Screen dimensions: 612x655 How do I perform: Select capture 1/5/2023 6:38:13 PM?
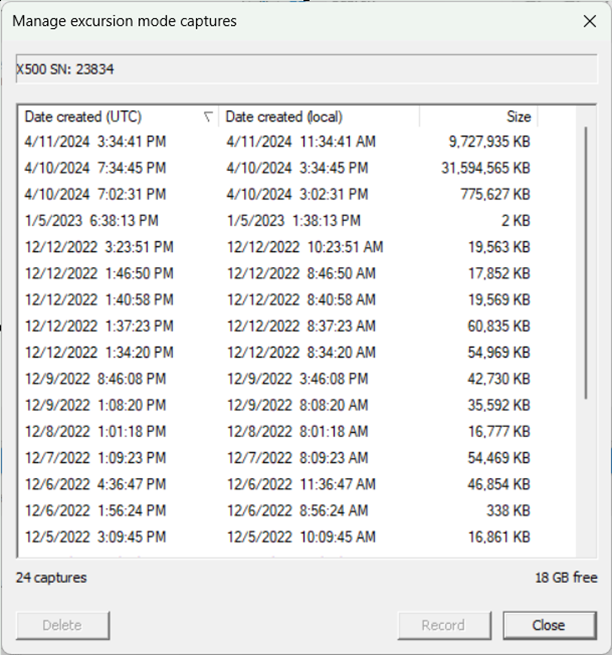tap(91, 221)
